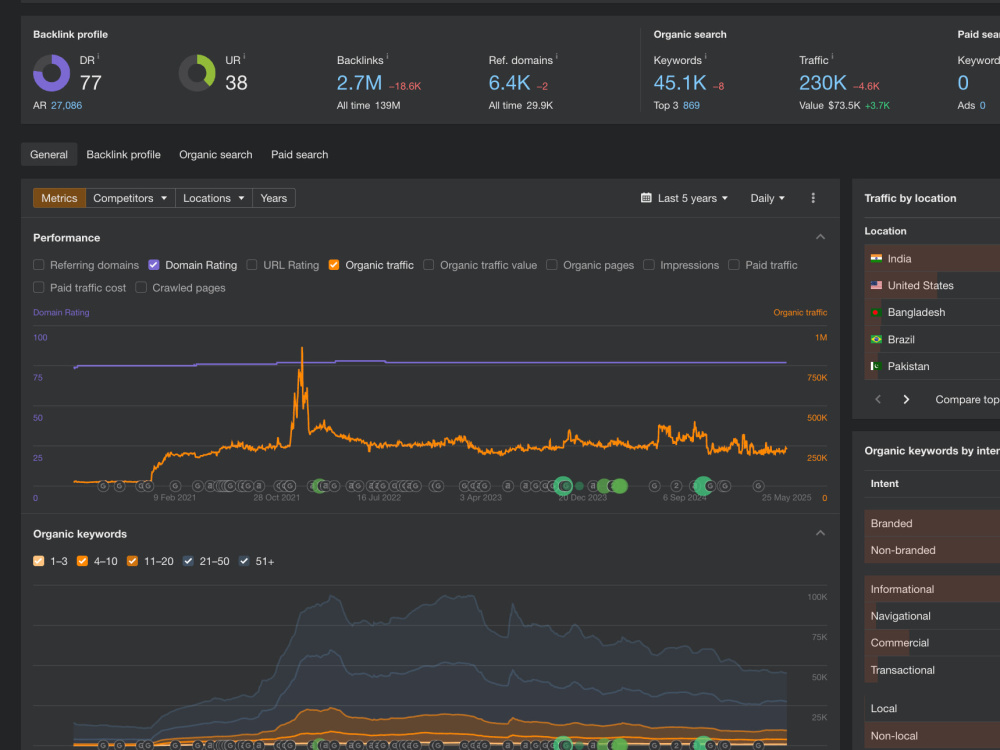1000x750 pixels.
Task: Enable the Paid traffic checkbox
Action: click(734, 265)
